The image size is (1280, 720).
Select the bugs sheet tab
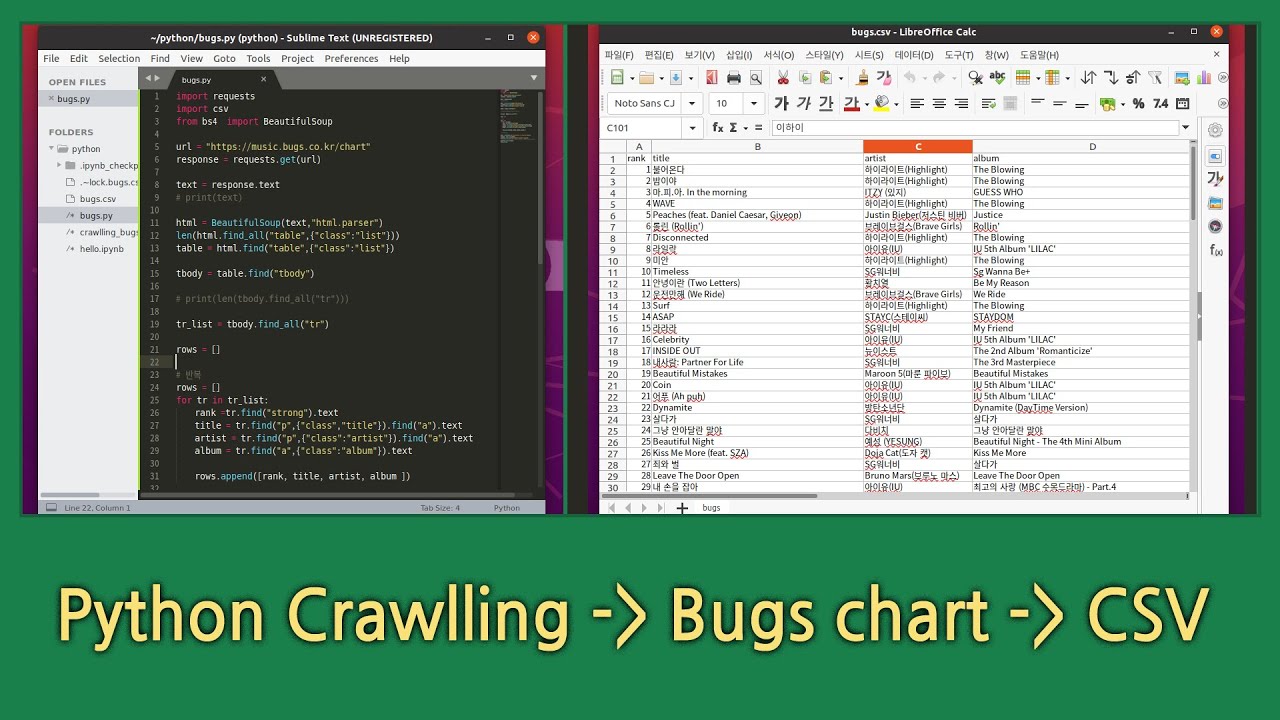pos(711,508)
